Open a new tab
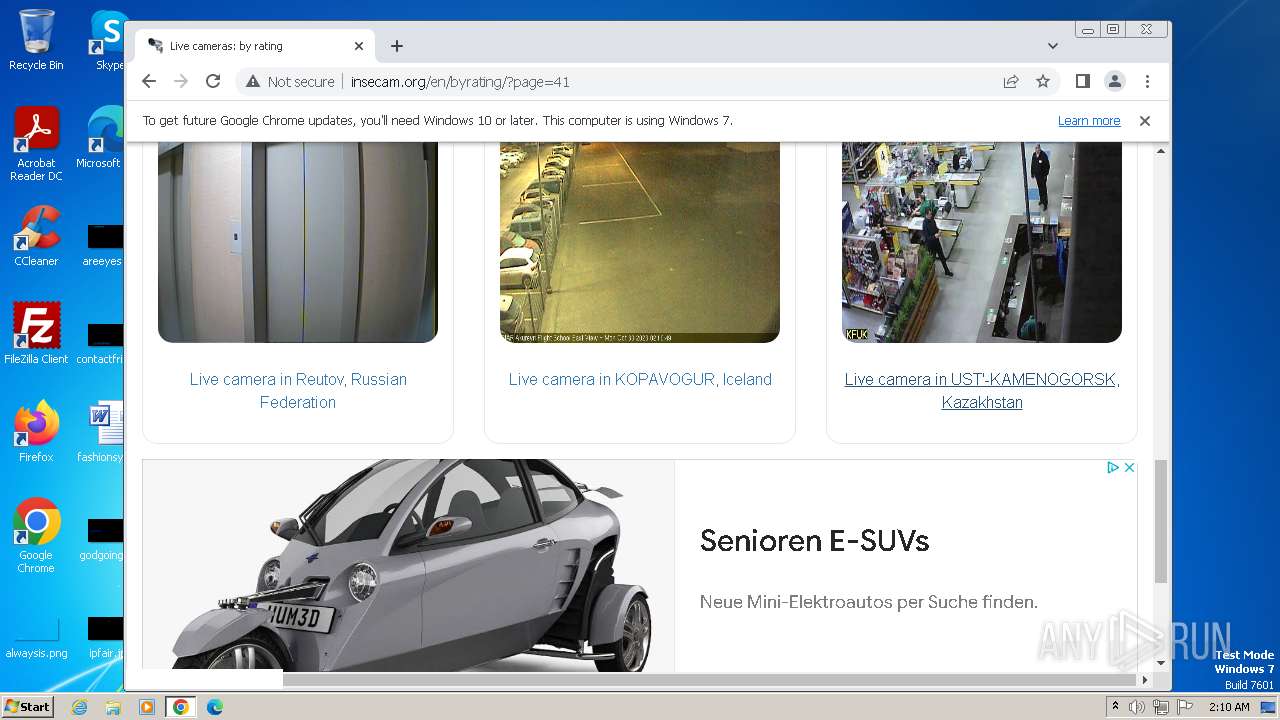This screenshot has height=720, width=1280. click(397, 46)
